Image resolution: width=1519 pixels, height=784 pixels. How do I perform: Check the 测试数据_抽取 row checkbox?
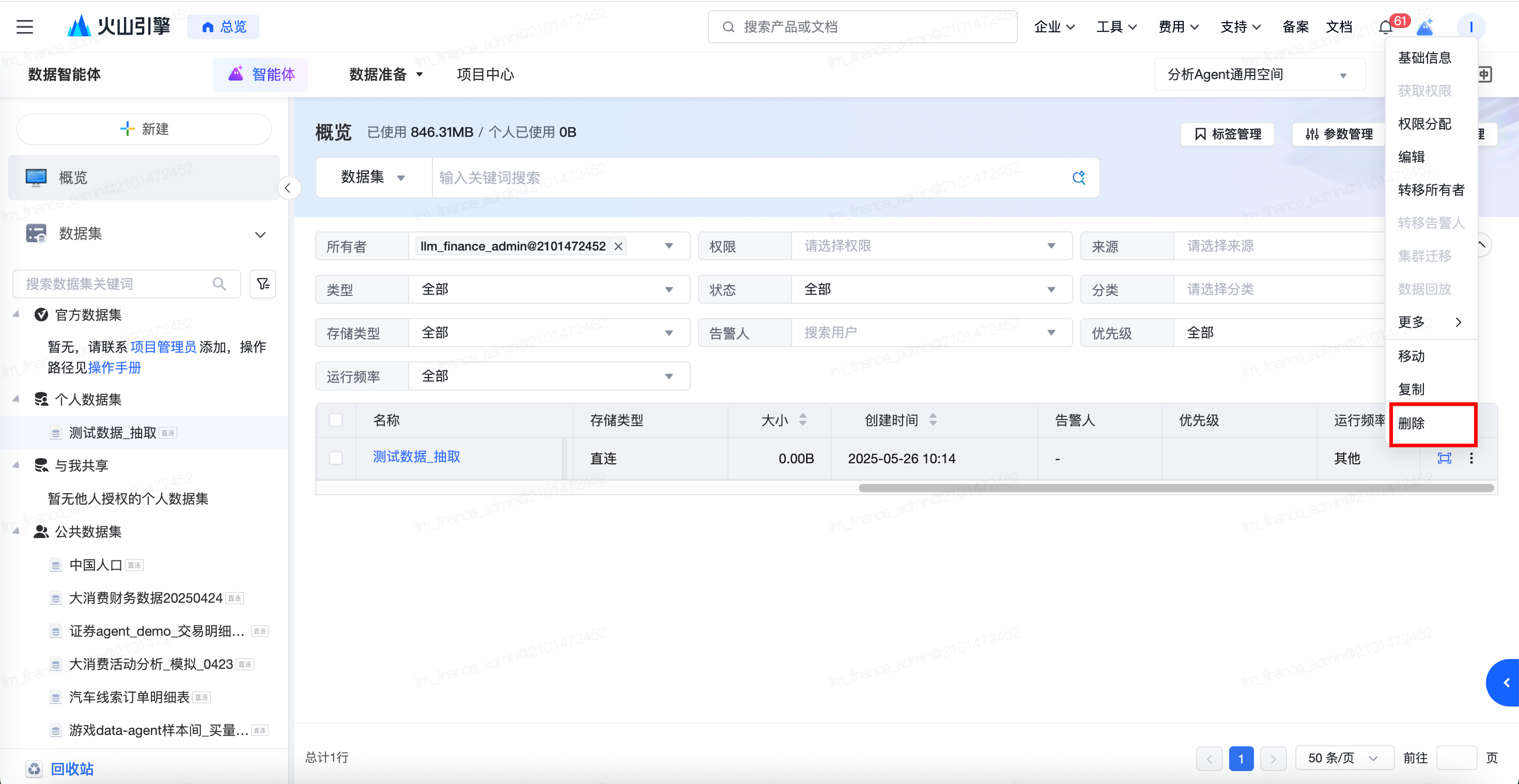335,458
